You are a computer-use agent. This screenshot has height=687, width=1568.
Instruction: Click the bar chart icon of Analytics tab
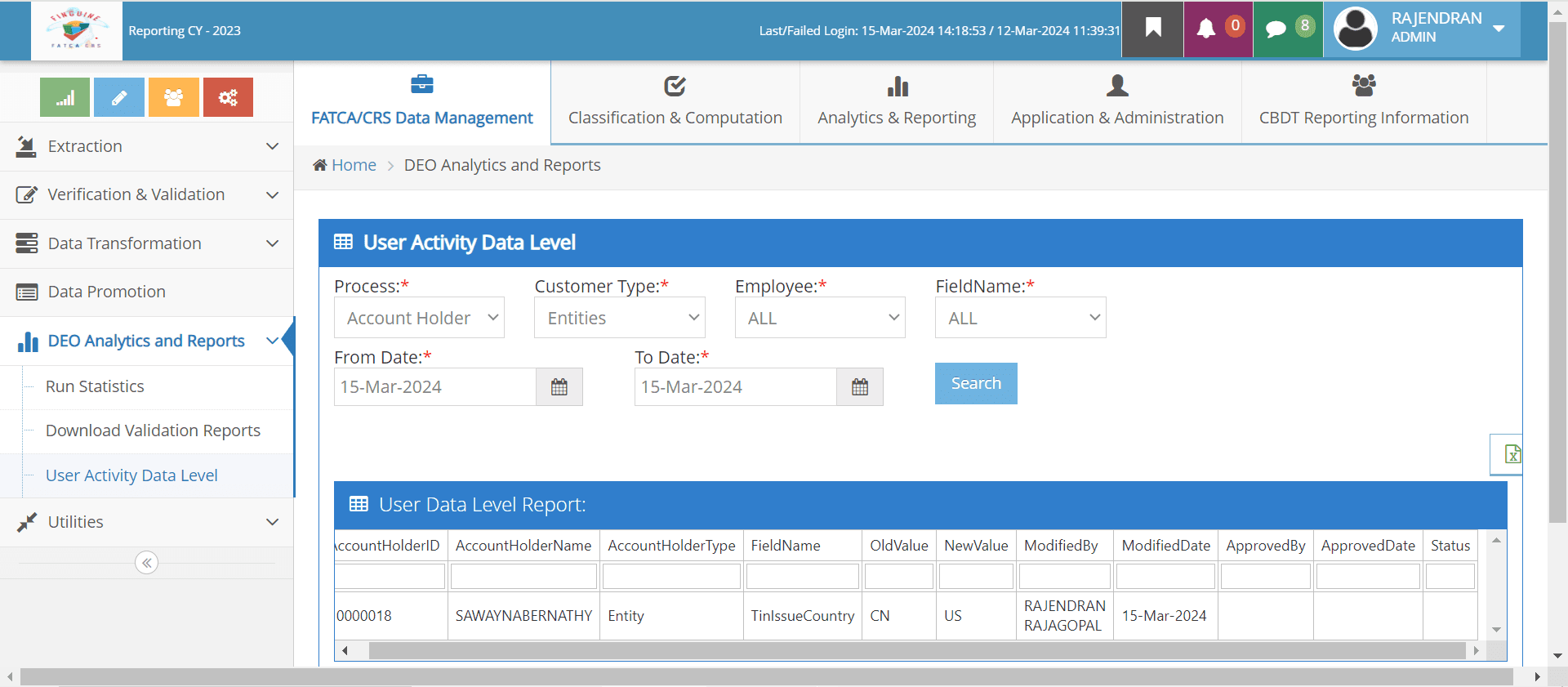[898, 86]
